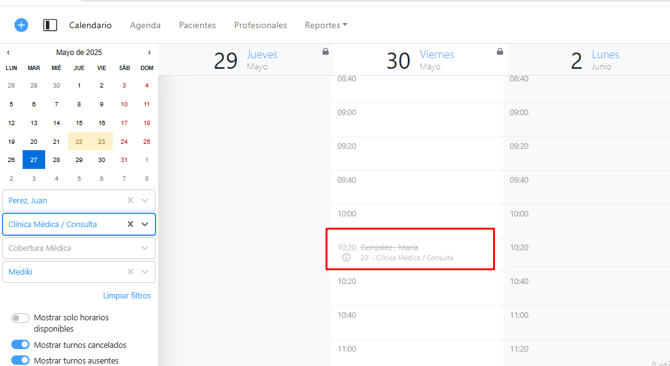Open the Reportes menu
The height and width of the screenshot is (366, 670).
(326, 25)
